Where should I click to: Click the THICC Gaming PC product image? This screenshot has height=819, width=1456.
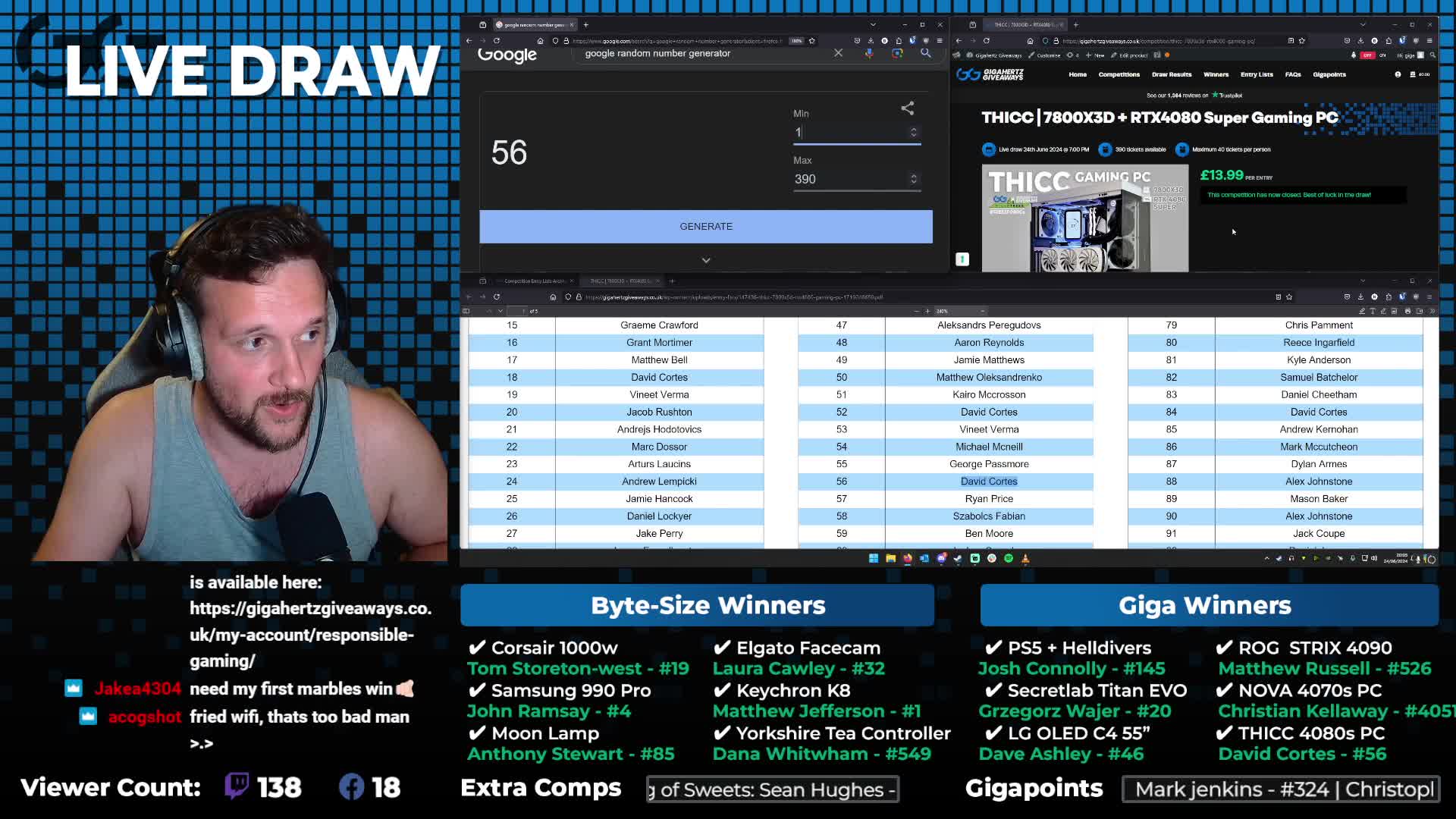(1085, 218)
